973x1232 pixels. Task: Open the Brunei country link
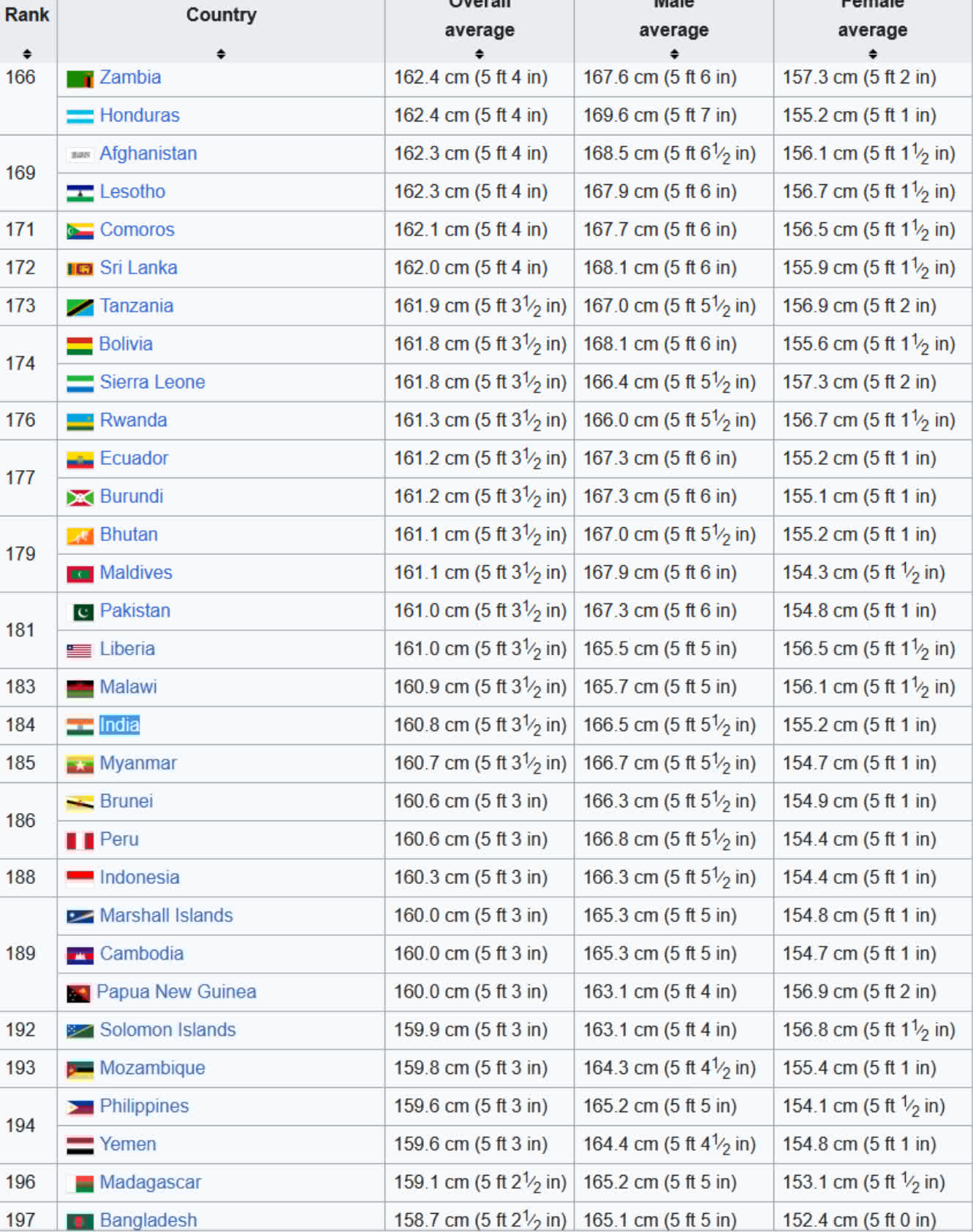pos(126,801)
